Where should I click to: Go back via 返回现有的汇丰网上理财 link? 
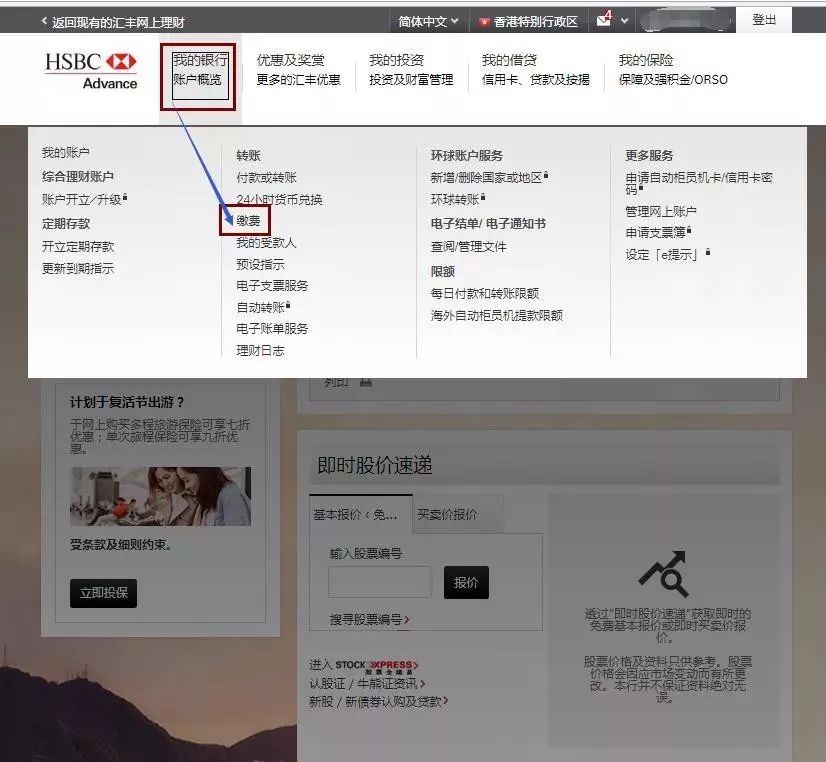[x=113, y=22]
